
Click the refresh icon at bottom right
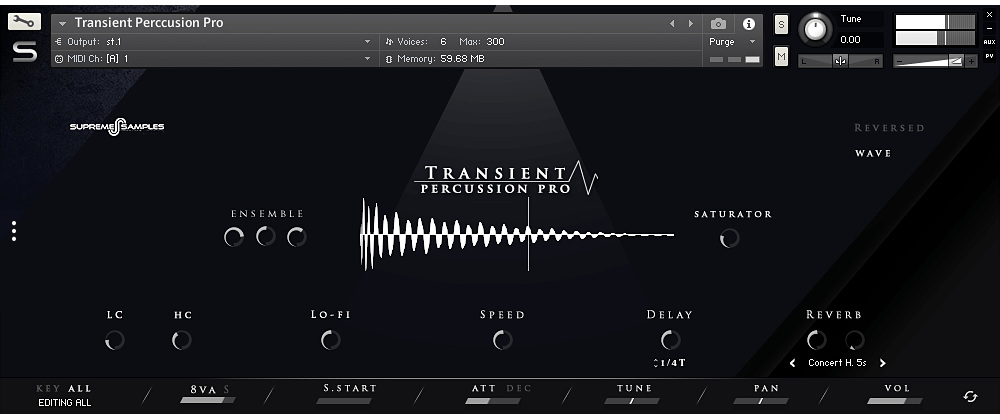[970, 396]
